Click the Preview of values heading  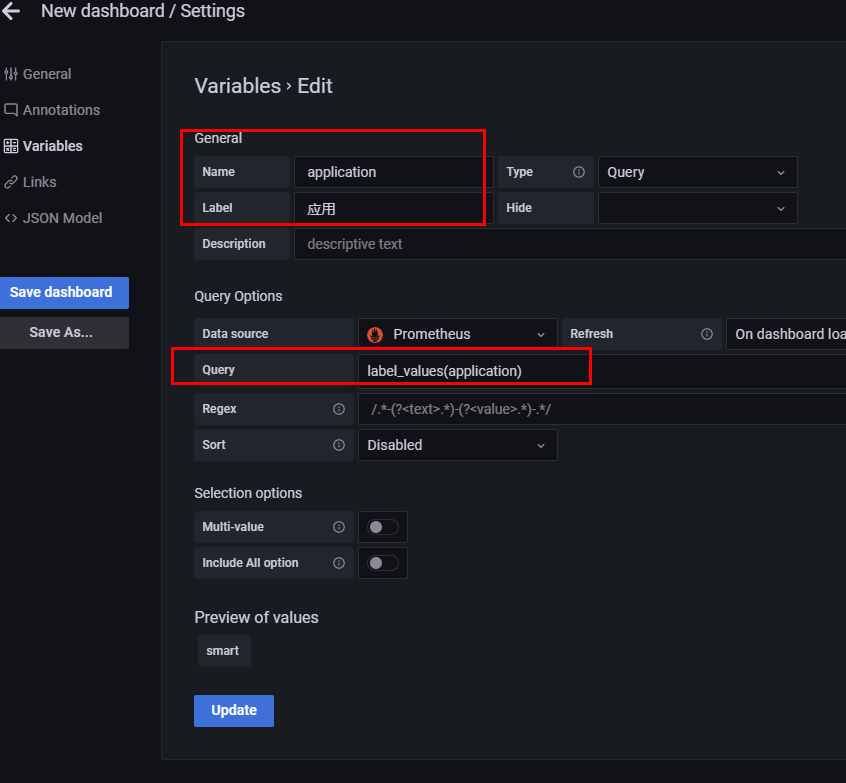(256, 617)
